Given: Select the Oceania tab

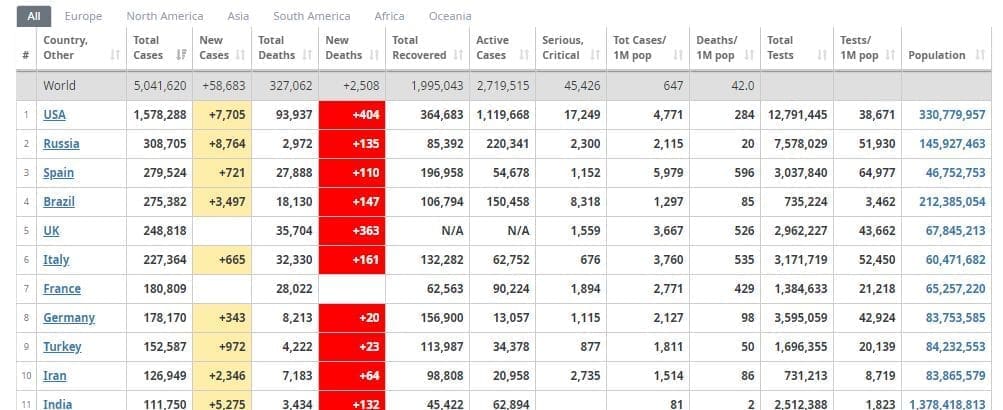Looking at the screenshot, I should [x=450, y=16].
